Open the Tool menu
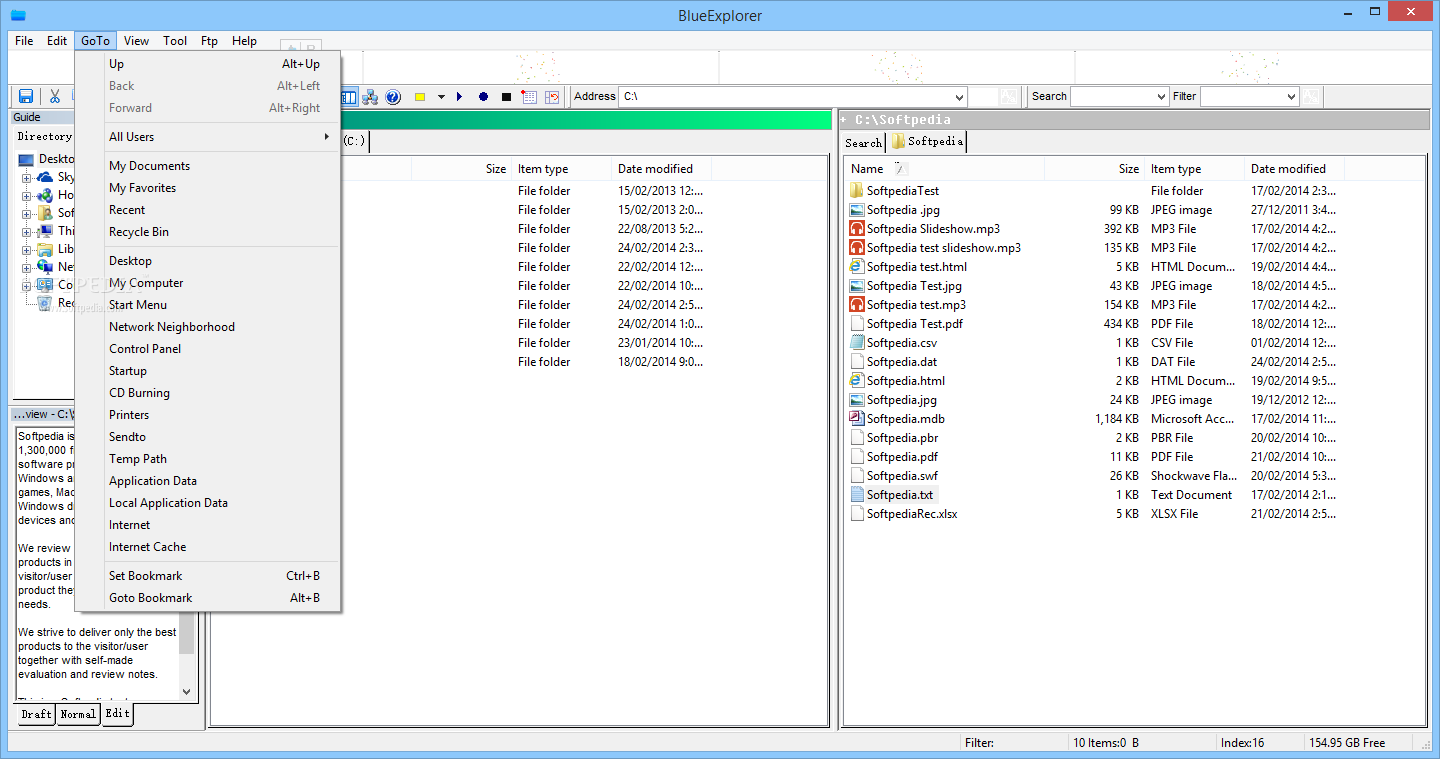 click(x=175, y=41)
